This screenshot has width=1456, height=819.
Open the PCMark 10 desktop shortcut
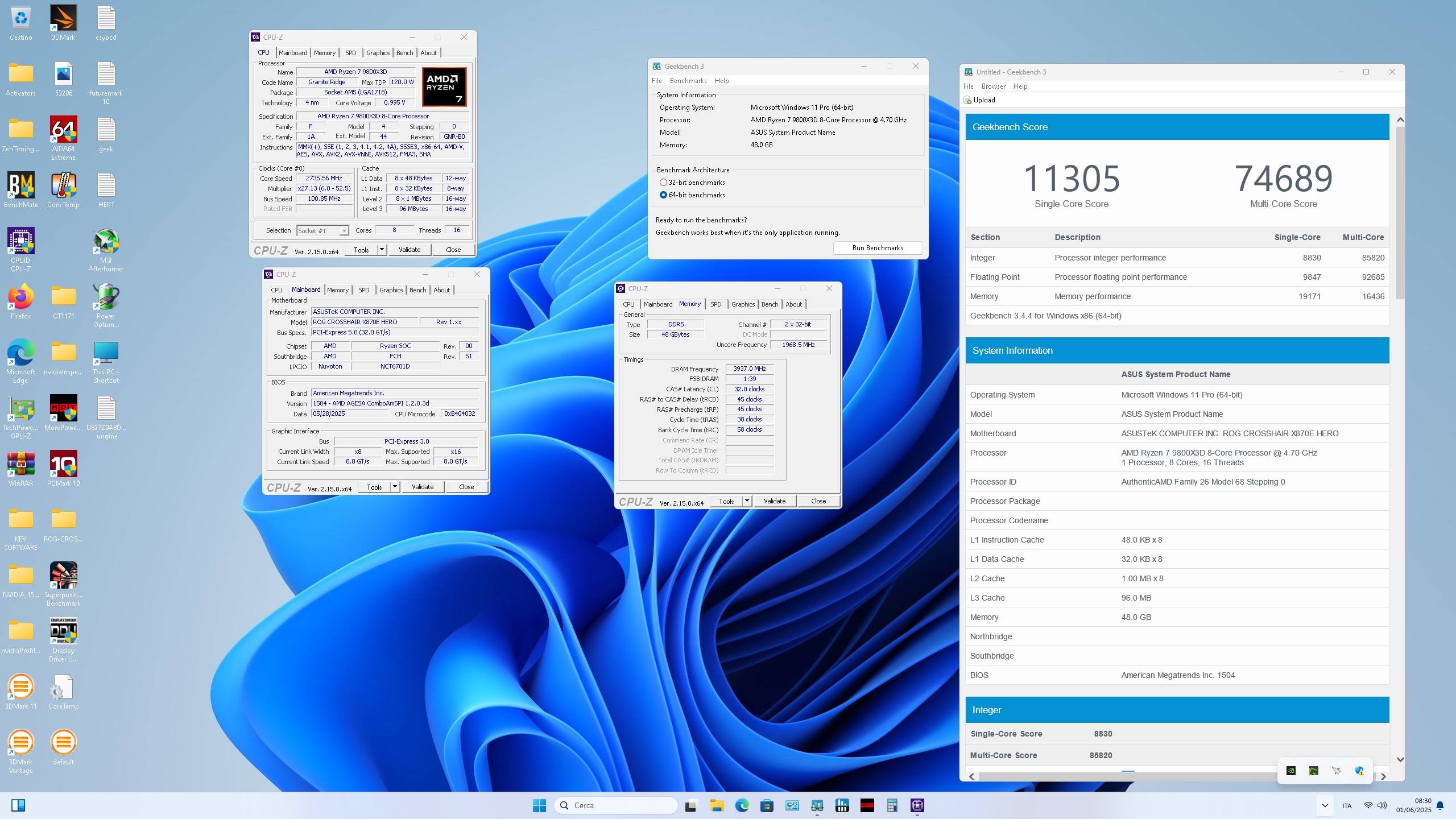63,469
